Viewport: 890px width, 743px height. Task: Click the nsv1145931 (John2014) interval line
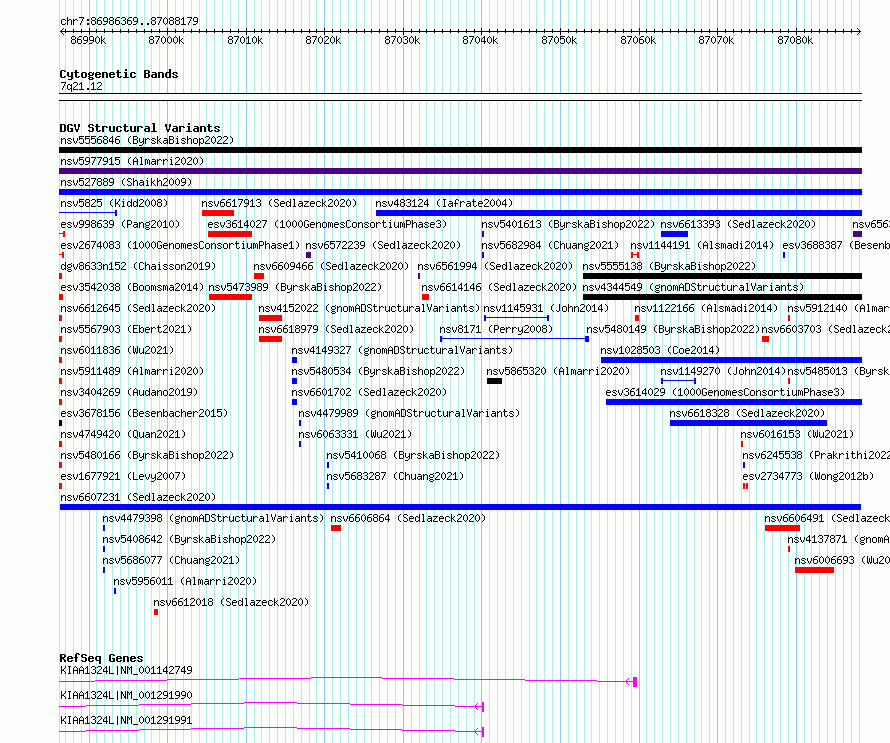[x=517, y=318]
